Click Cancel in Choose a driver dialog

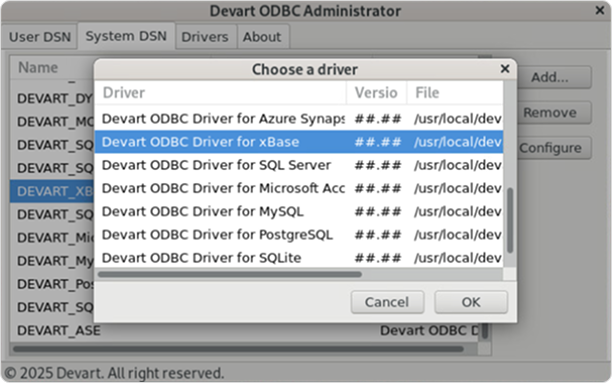[387, 302]
